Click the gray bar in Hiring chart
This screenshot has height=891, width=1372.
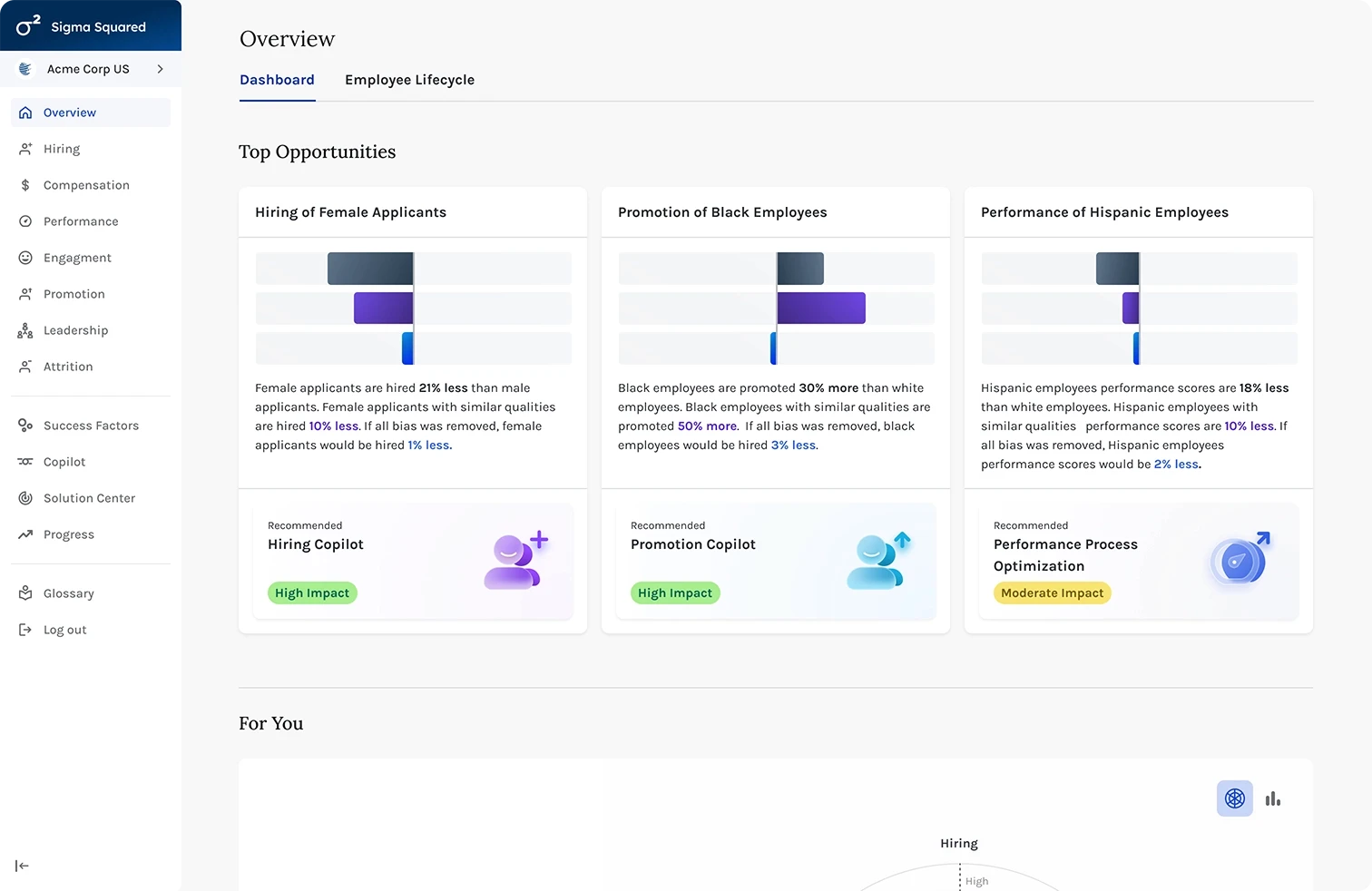tap(370, 269)
